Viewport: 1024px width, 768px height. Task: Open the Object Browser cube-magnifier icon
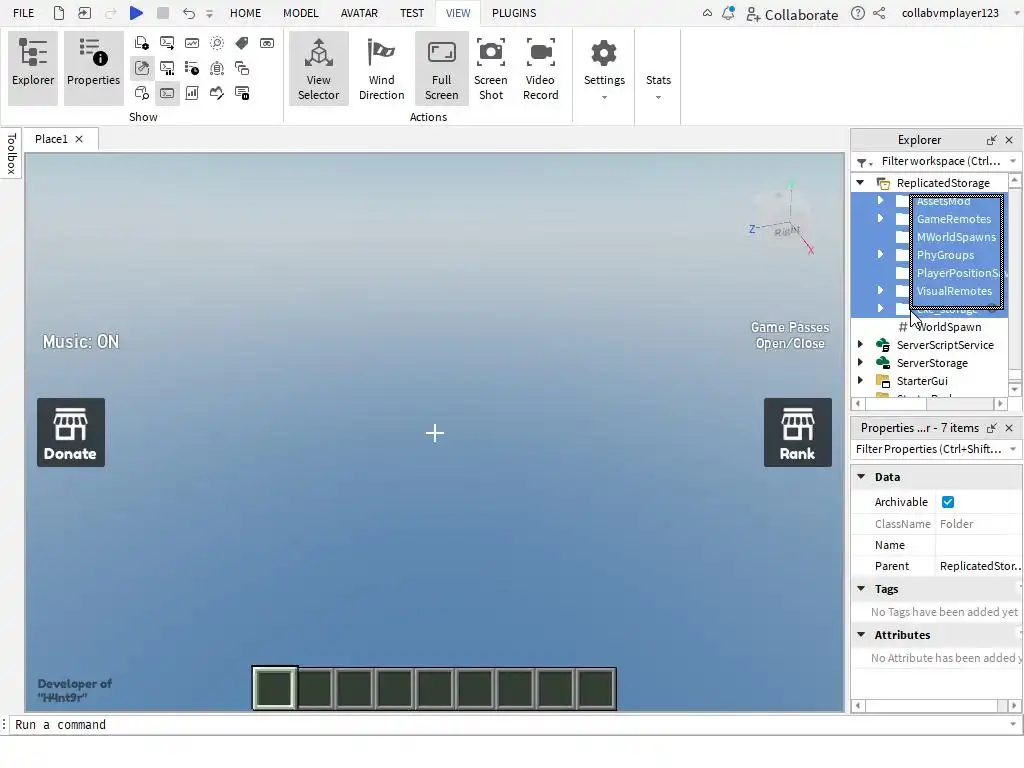(x=142, y=93)
